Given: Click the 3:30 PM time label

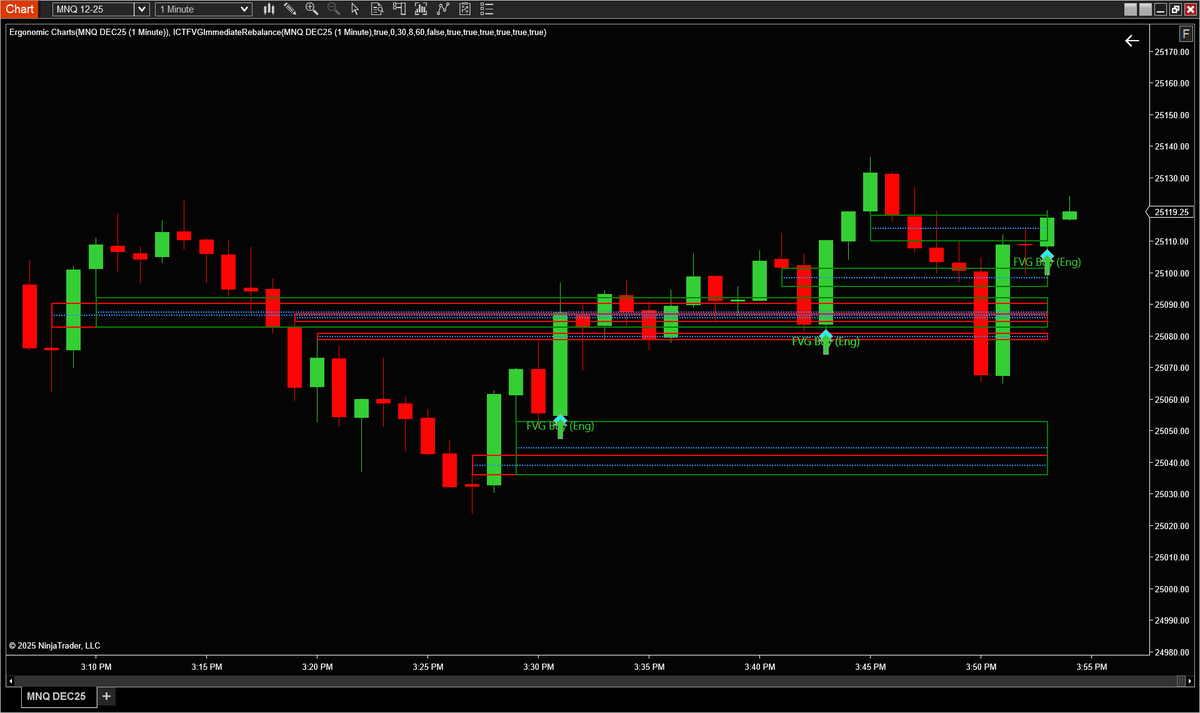Looking at the screenshot, I should [x=538, y=667].
